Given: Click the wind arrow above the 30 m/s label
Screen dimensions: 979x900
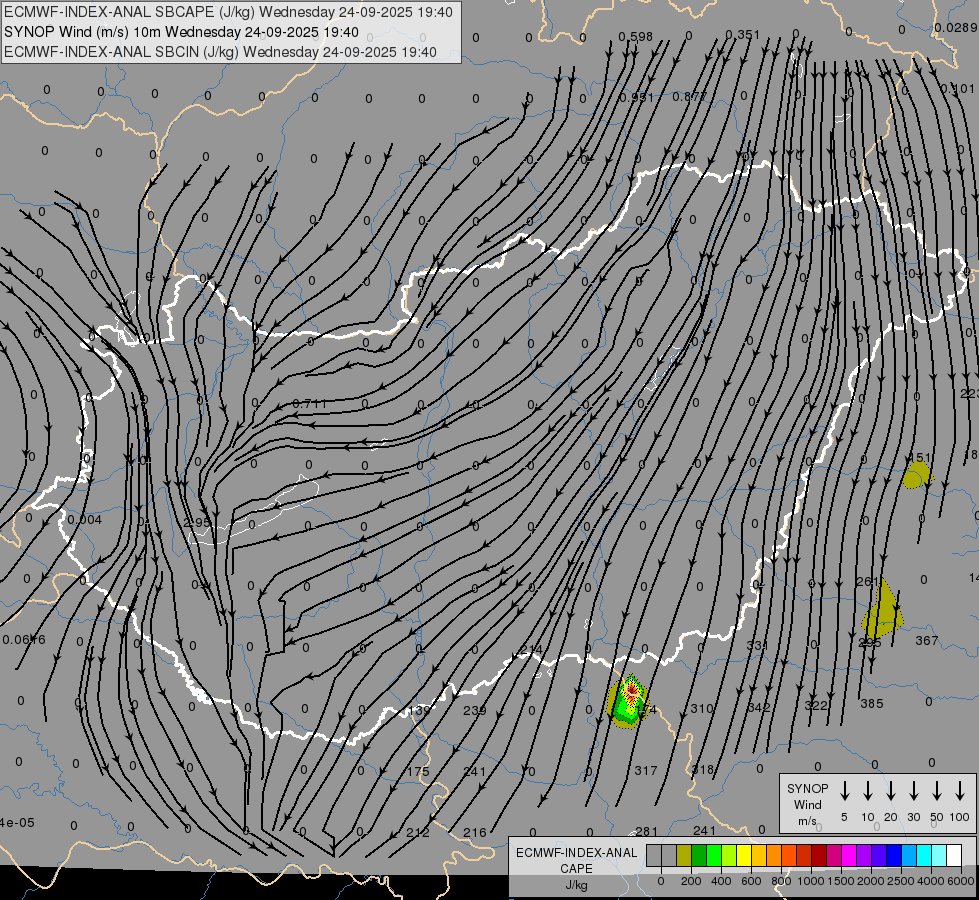Looking at the screenshot, I should pos(913,791).
